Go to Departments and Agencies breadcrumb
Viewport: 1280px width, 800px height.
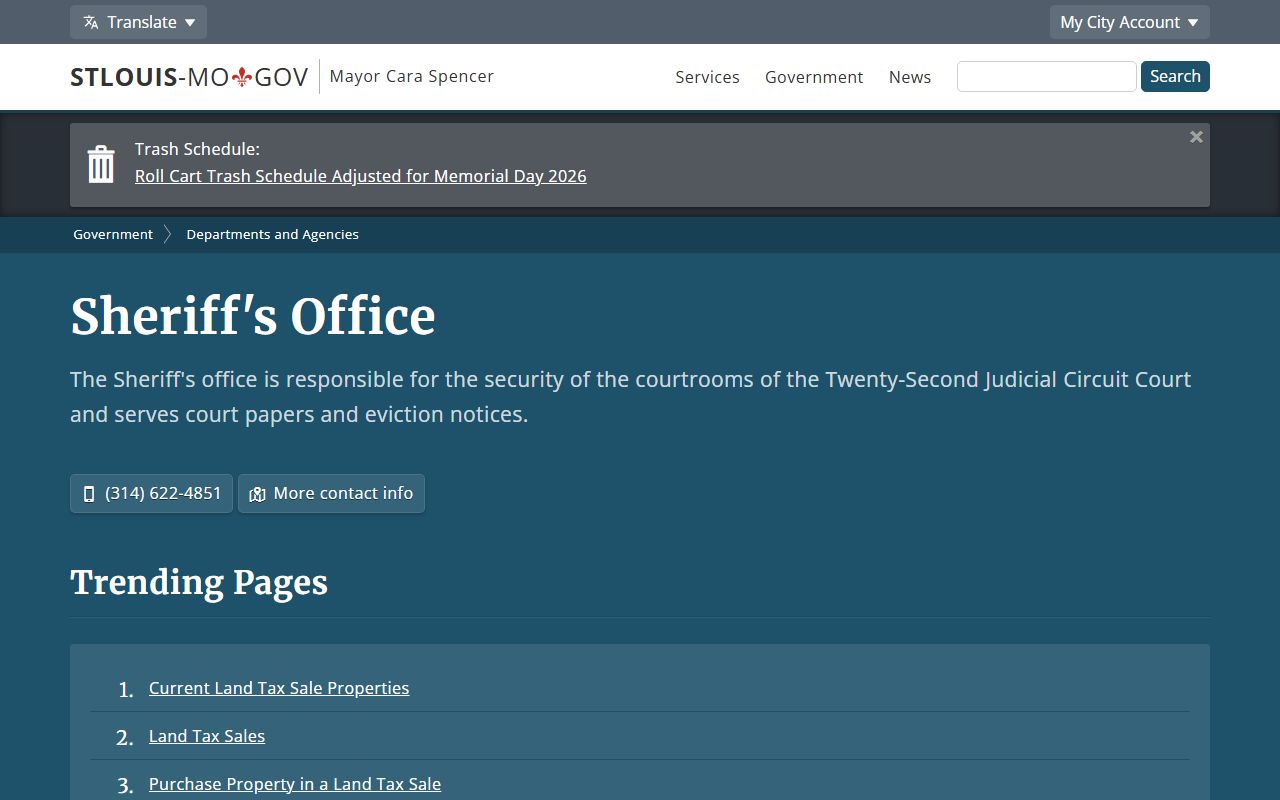pyautogui.click(x=272, y=234)
